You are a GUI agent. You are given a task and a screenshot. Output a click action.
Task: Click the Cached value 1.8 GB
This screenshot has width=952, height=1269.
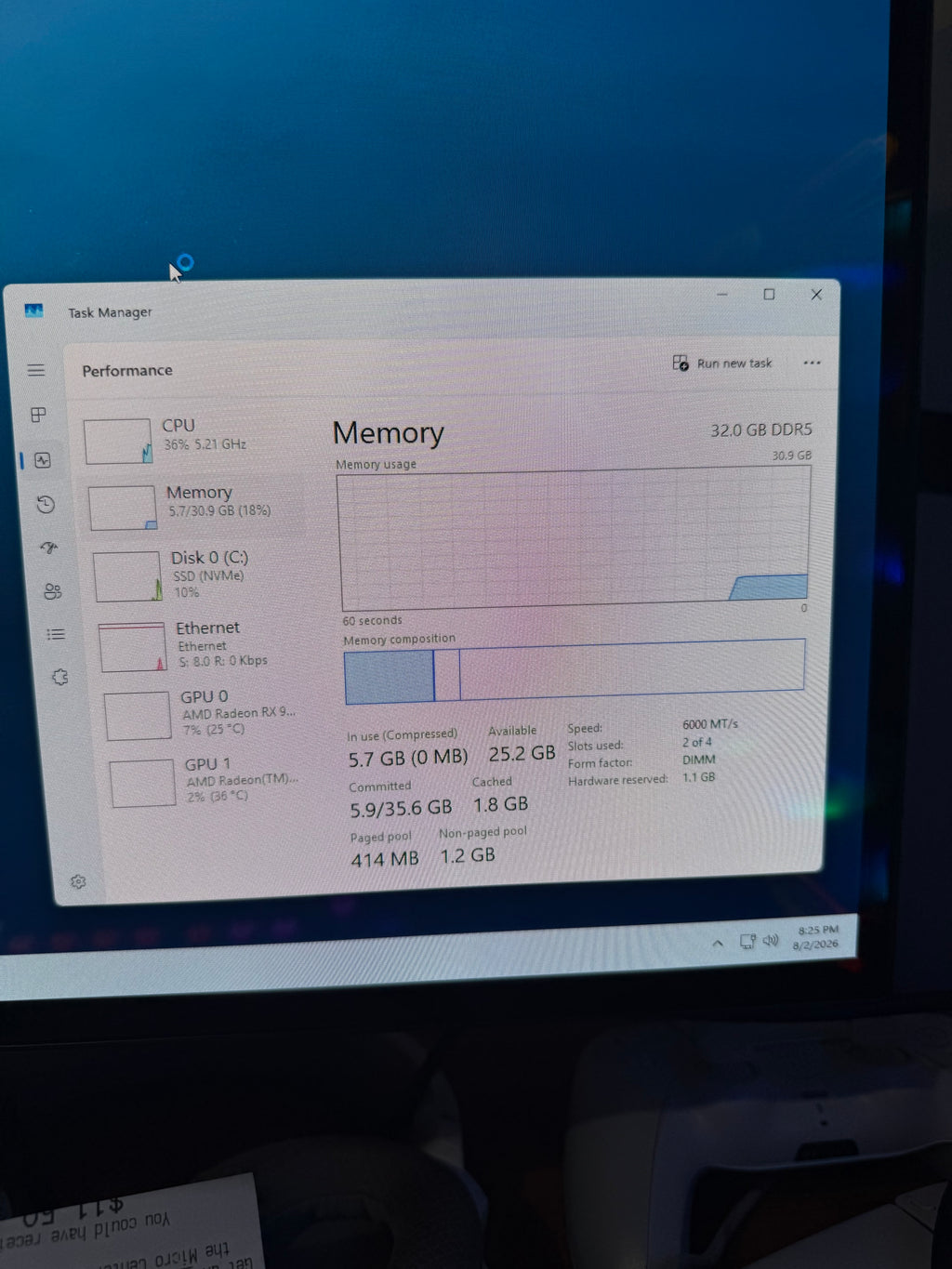click(500, 804)
